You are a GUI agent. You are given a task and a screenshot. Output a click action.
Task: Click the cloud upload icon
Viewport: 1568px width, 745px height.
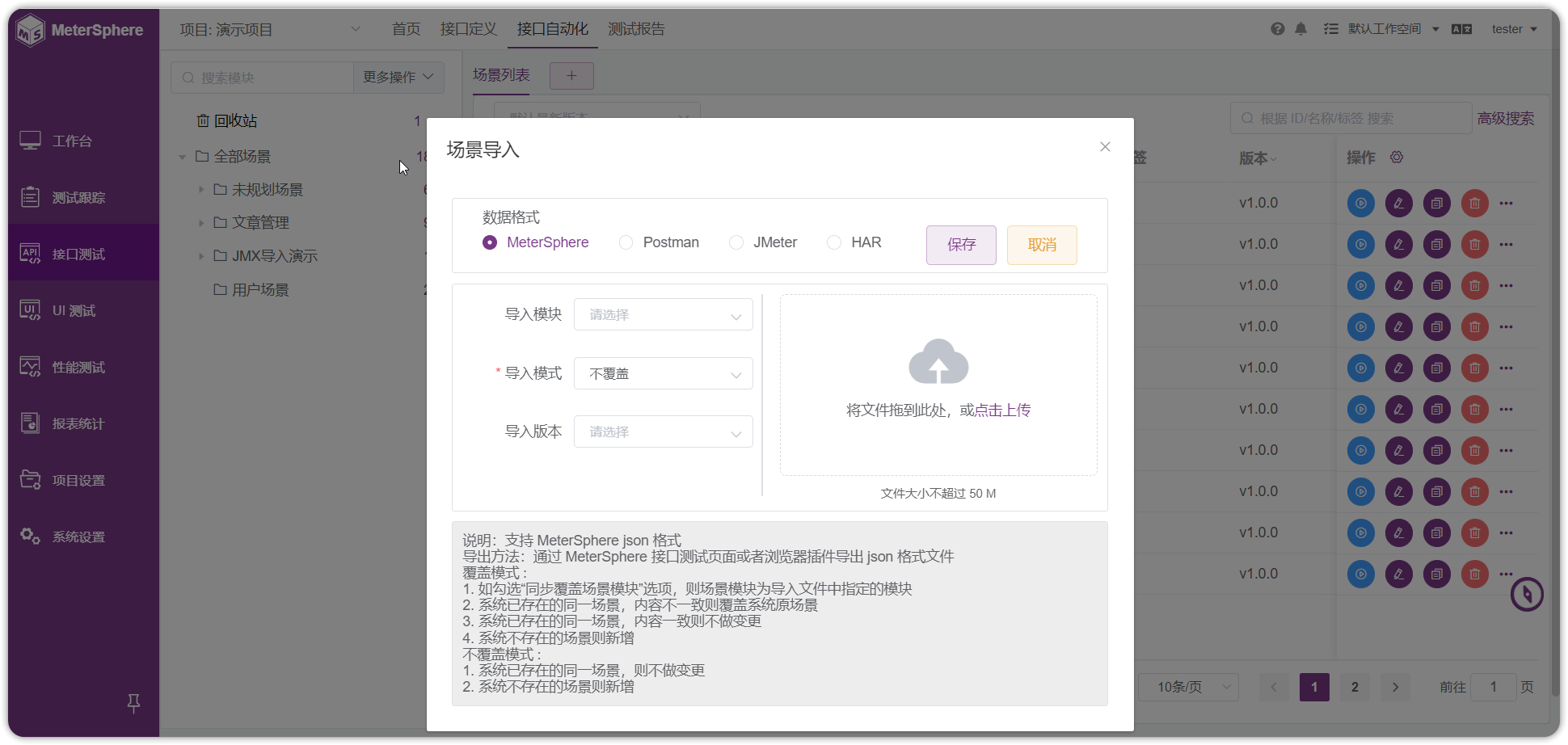point(938,361)
